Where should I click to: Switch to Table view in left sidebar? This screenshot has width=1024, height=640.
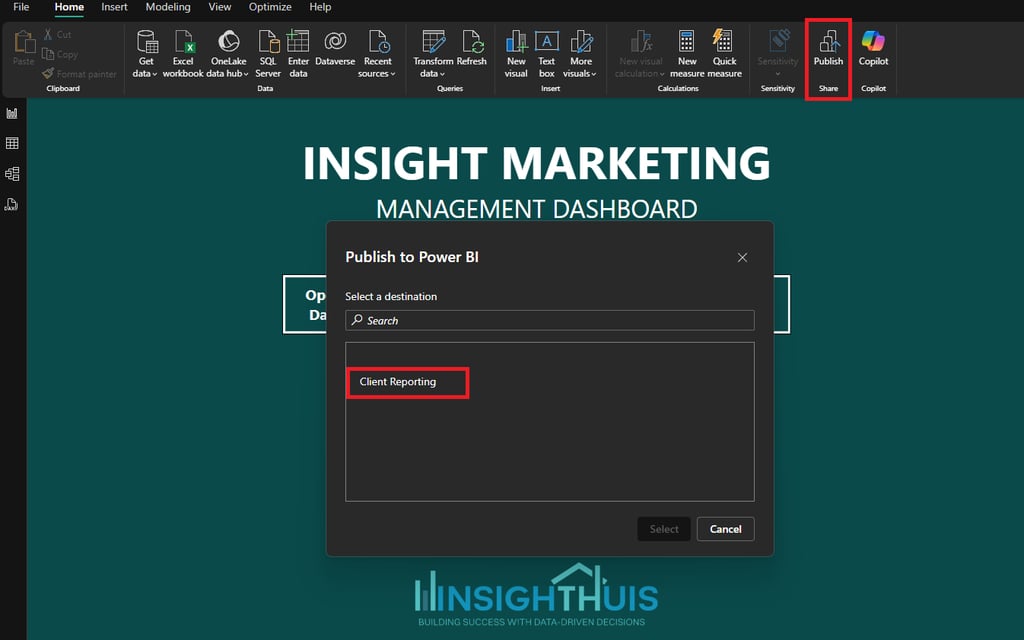pos(12,143)
